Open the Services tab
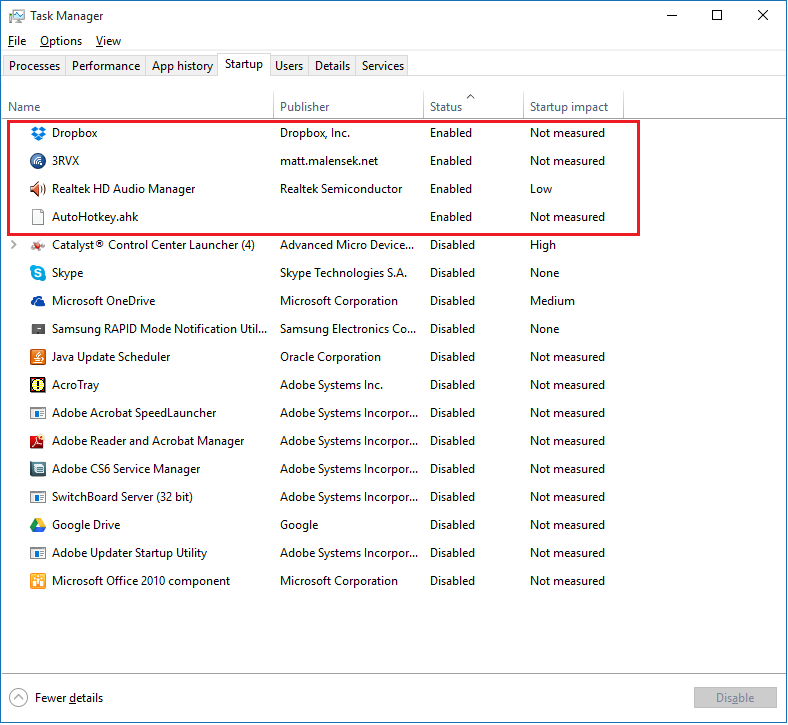This screenshot has height=725, width=788. (383, 66)
